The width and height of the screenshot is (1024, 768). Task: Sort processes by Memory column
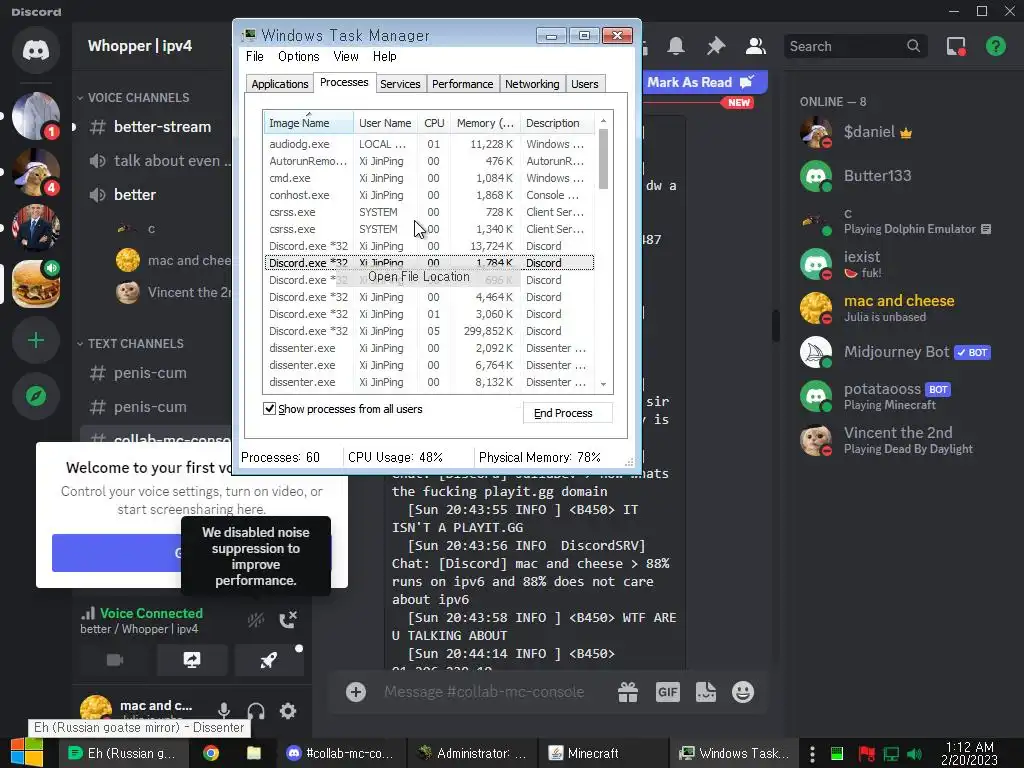point(485,123)
